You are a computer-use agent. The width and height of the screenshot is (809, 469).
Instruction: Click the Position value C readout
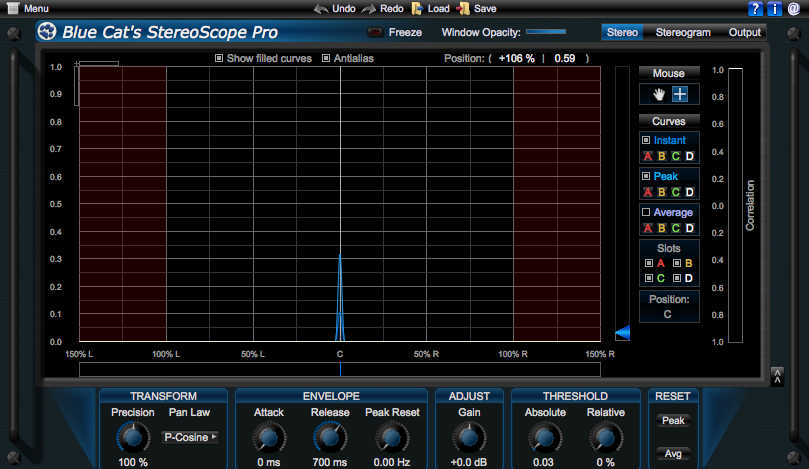tap(667, 314)
